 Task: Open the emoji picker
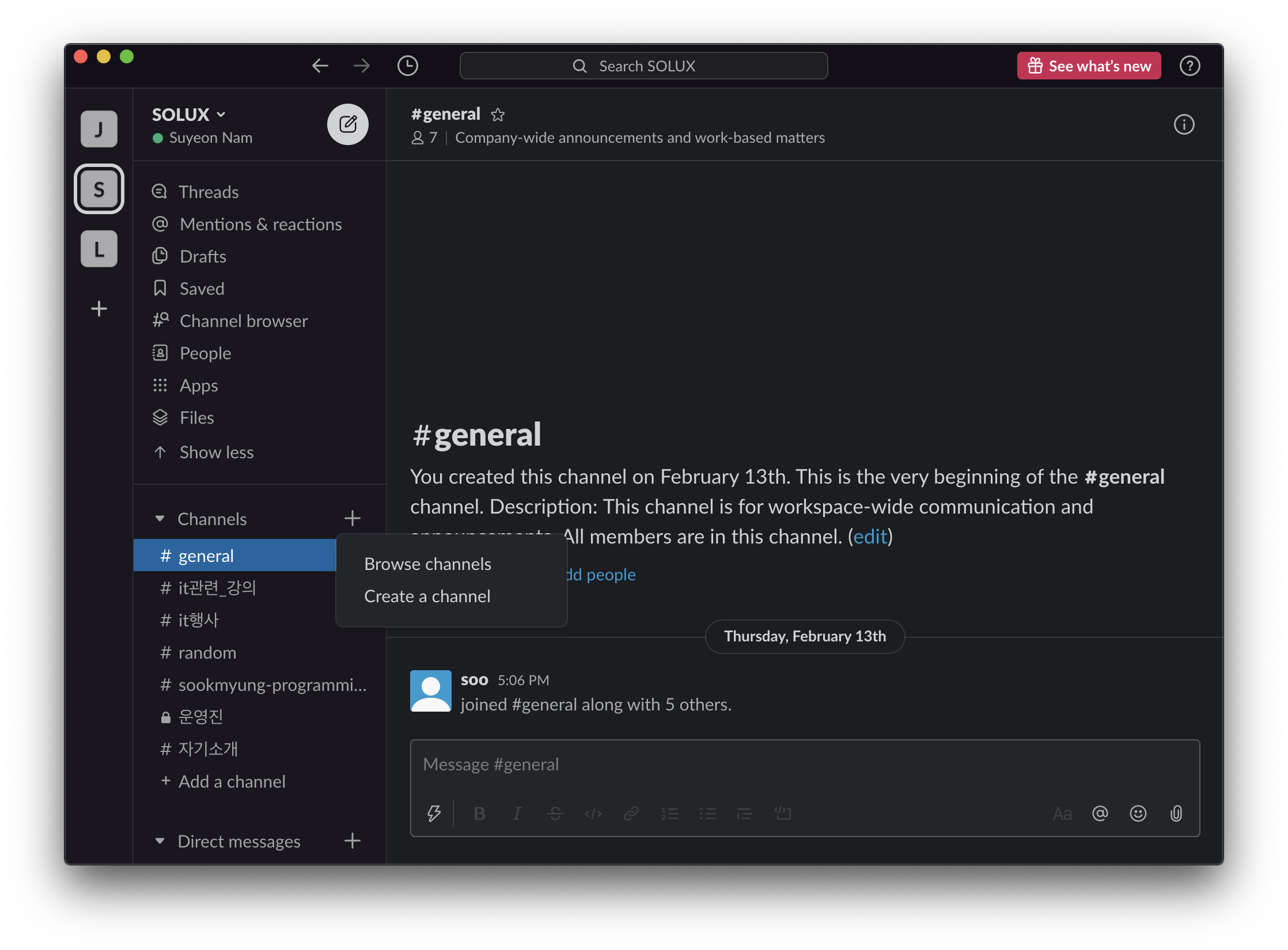[1138, 813]
